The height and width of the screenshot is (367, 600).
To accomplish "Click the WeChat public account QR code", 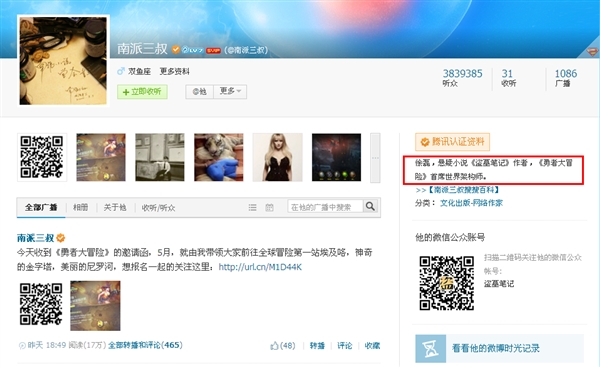I will click(447, 283).
